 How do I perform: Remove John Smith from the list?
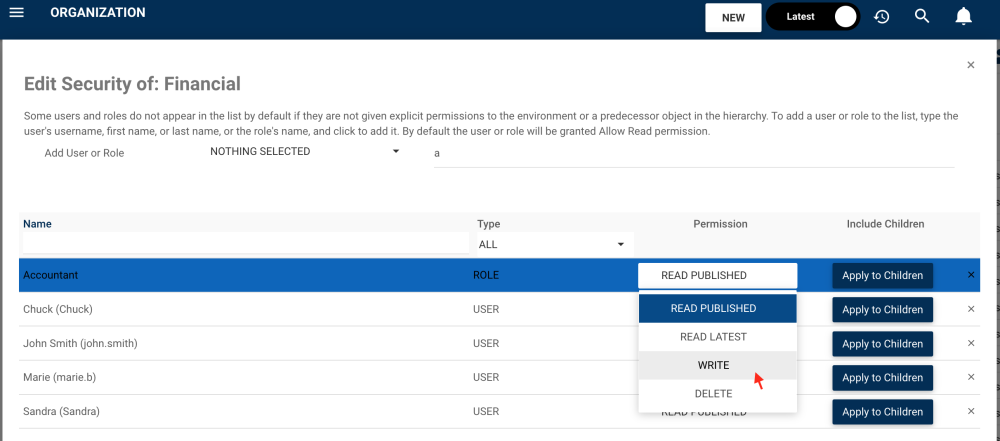click(971, 343)
